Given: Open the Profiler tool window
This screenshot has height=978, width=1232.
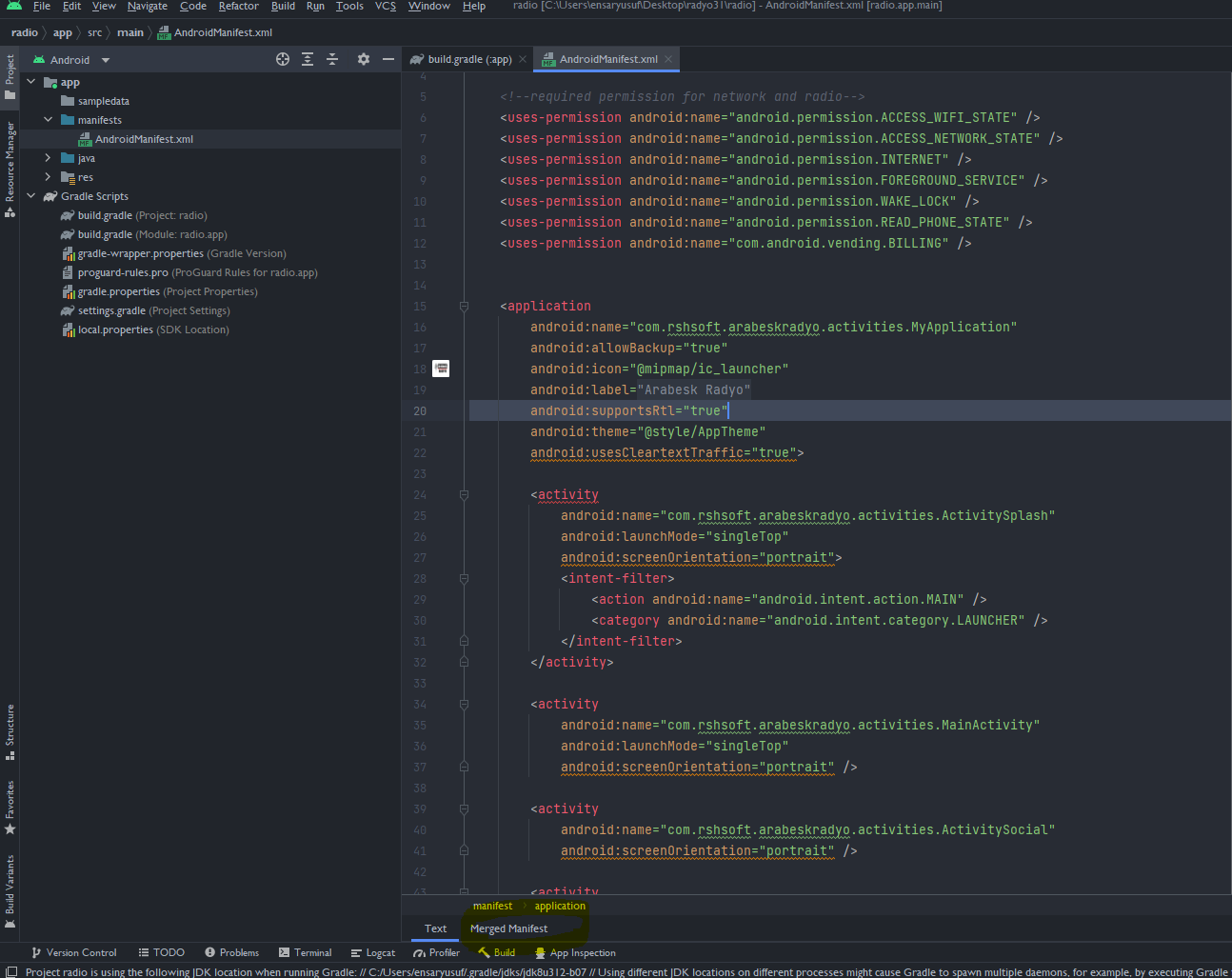Looking at the screenshot, I should (436, 952).
